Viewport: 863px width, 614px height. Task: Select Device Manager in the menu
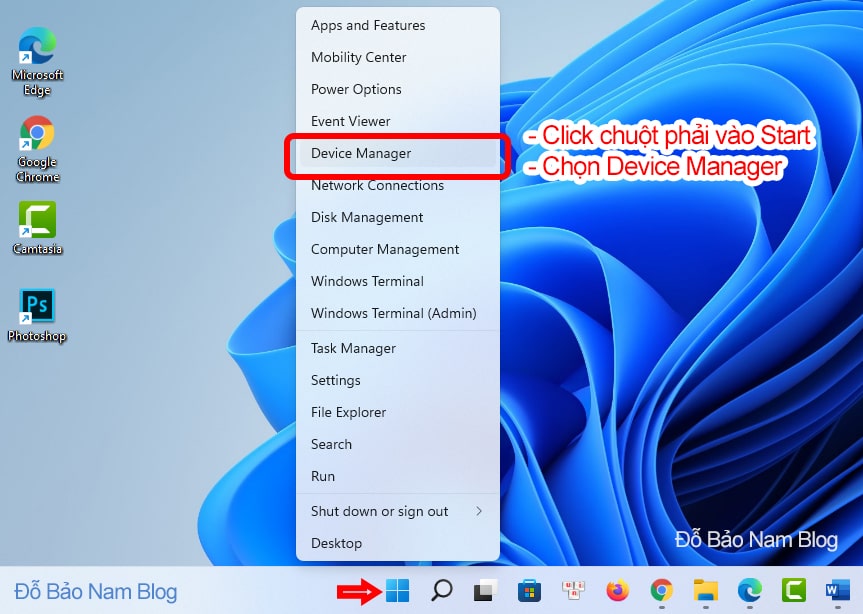point(397,153)
